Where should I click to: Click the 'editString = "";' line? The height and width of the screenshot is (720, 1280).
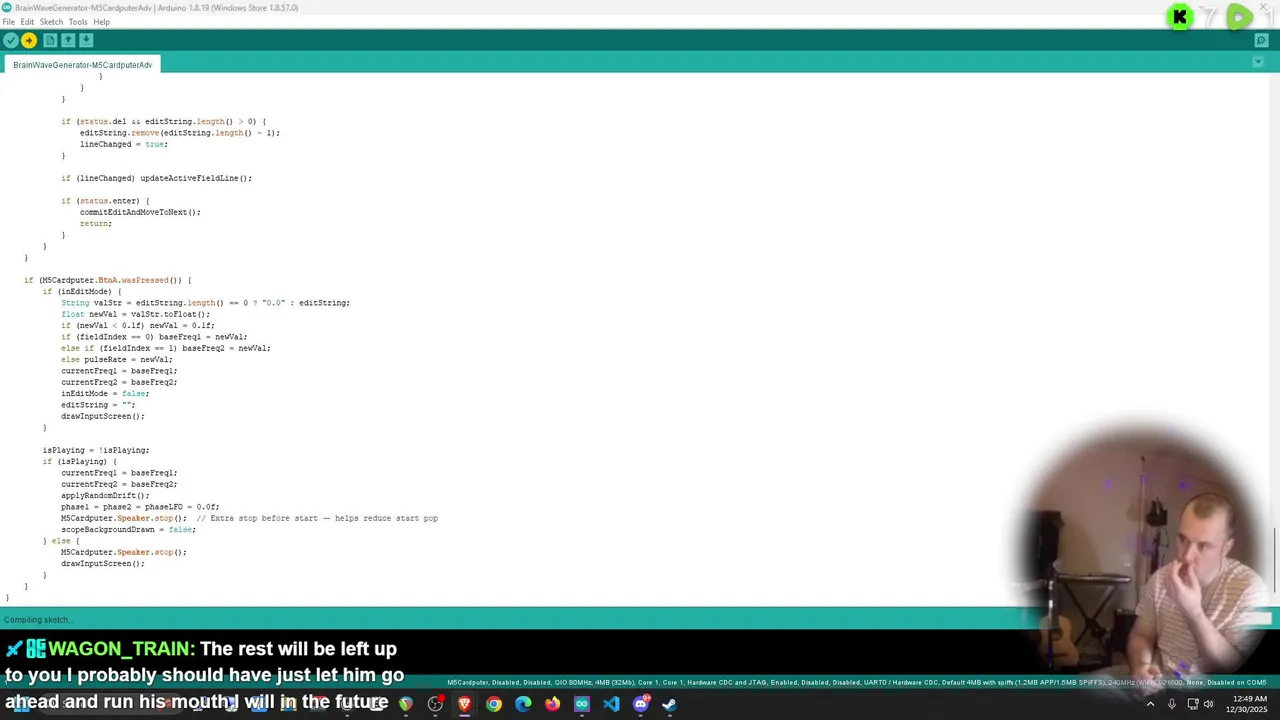click(98, 405)
